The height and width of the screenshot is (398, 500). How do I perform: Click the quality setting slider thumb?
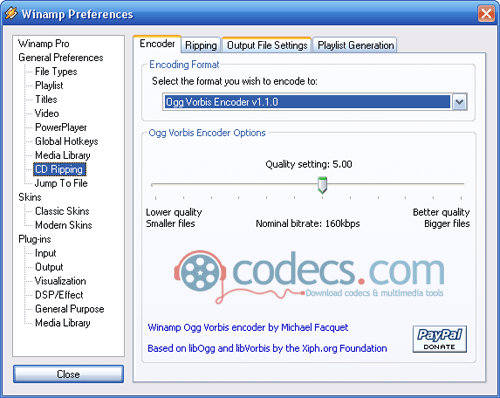click(x=322, y=185)
